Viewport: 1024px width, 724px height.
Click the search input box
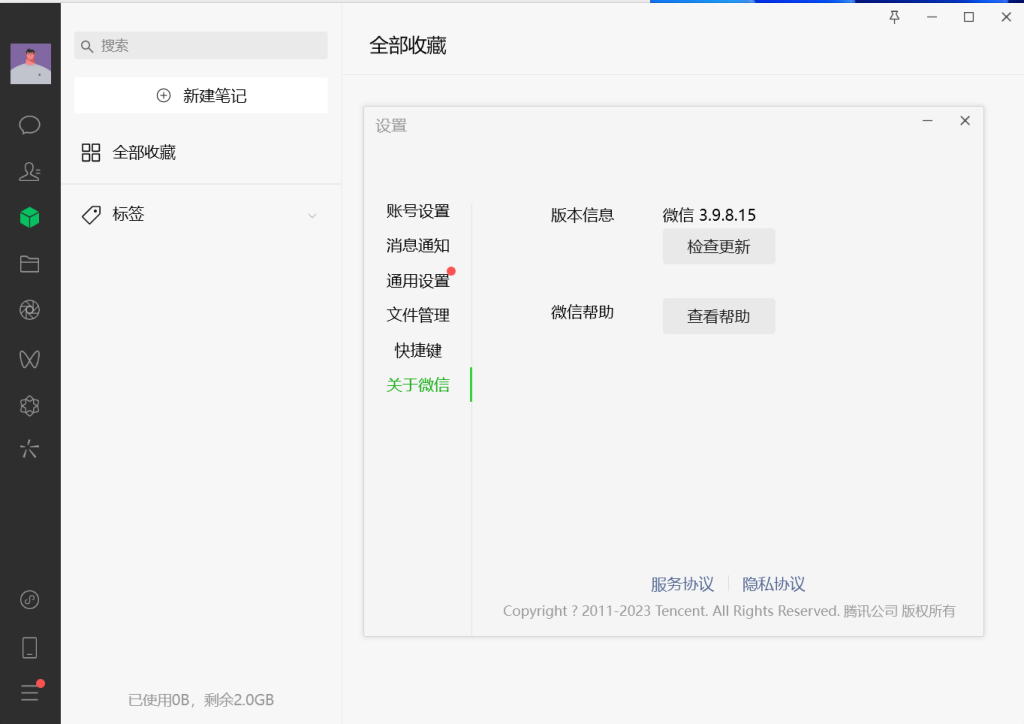[x=200, y=45]
